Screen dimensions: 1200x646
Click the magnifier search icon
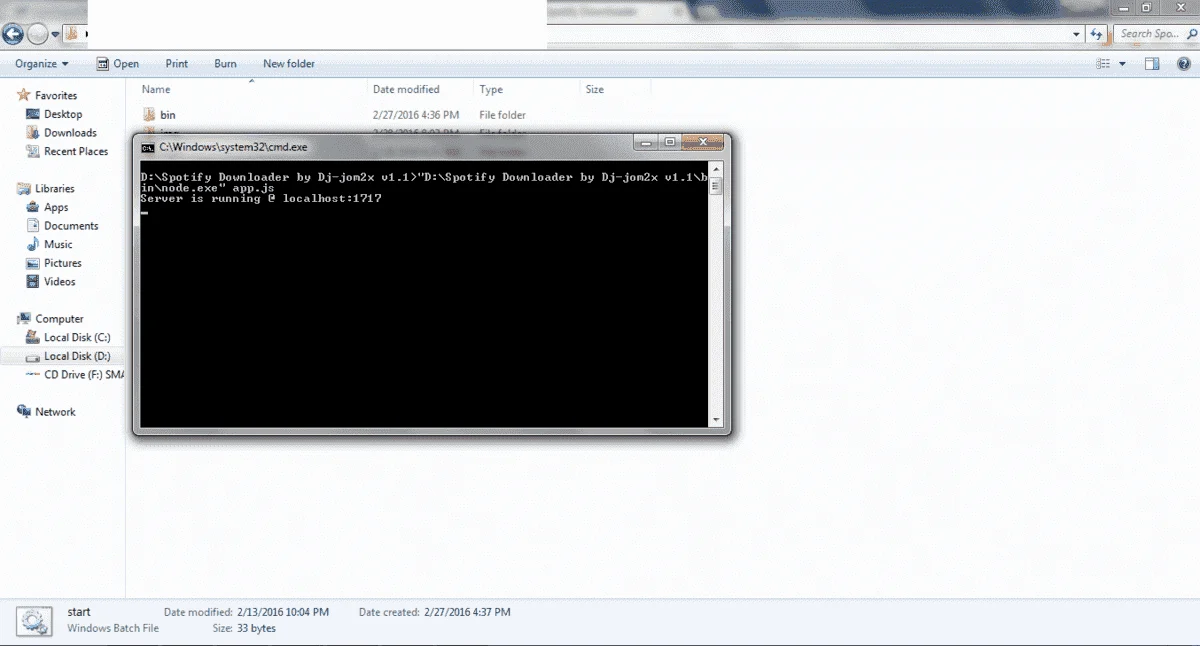(x=1190, y=34)
